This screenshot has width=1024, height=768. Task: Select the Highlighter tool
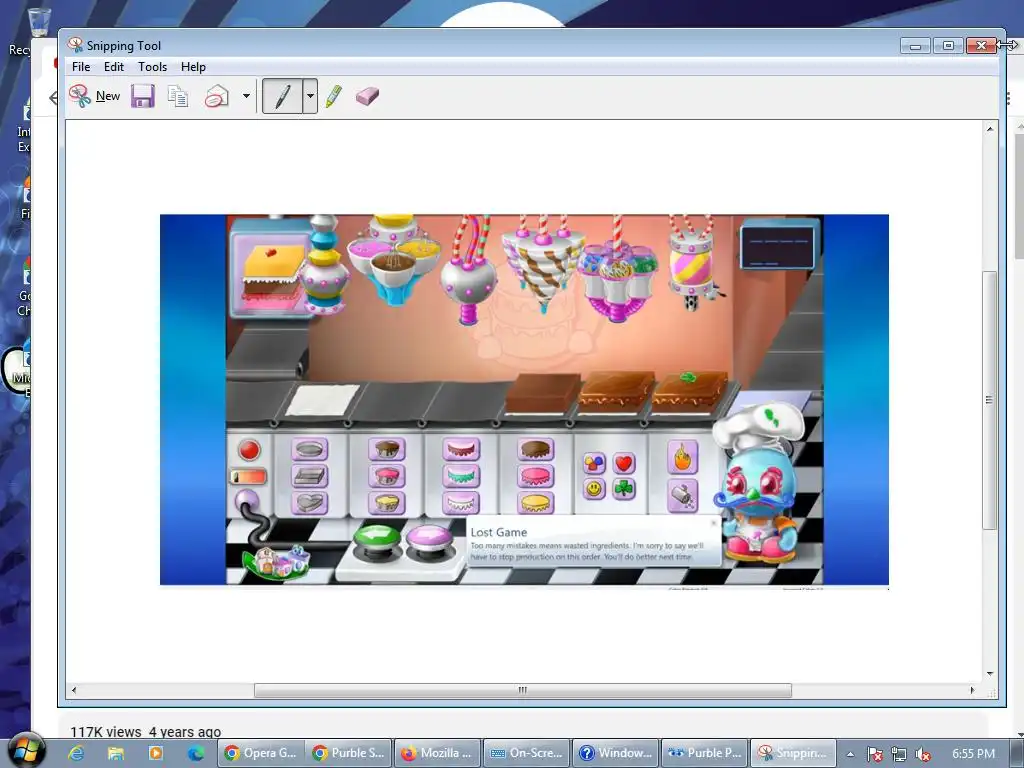click(x=334, y=96)
